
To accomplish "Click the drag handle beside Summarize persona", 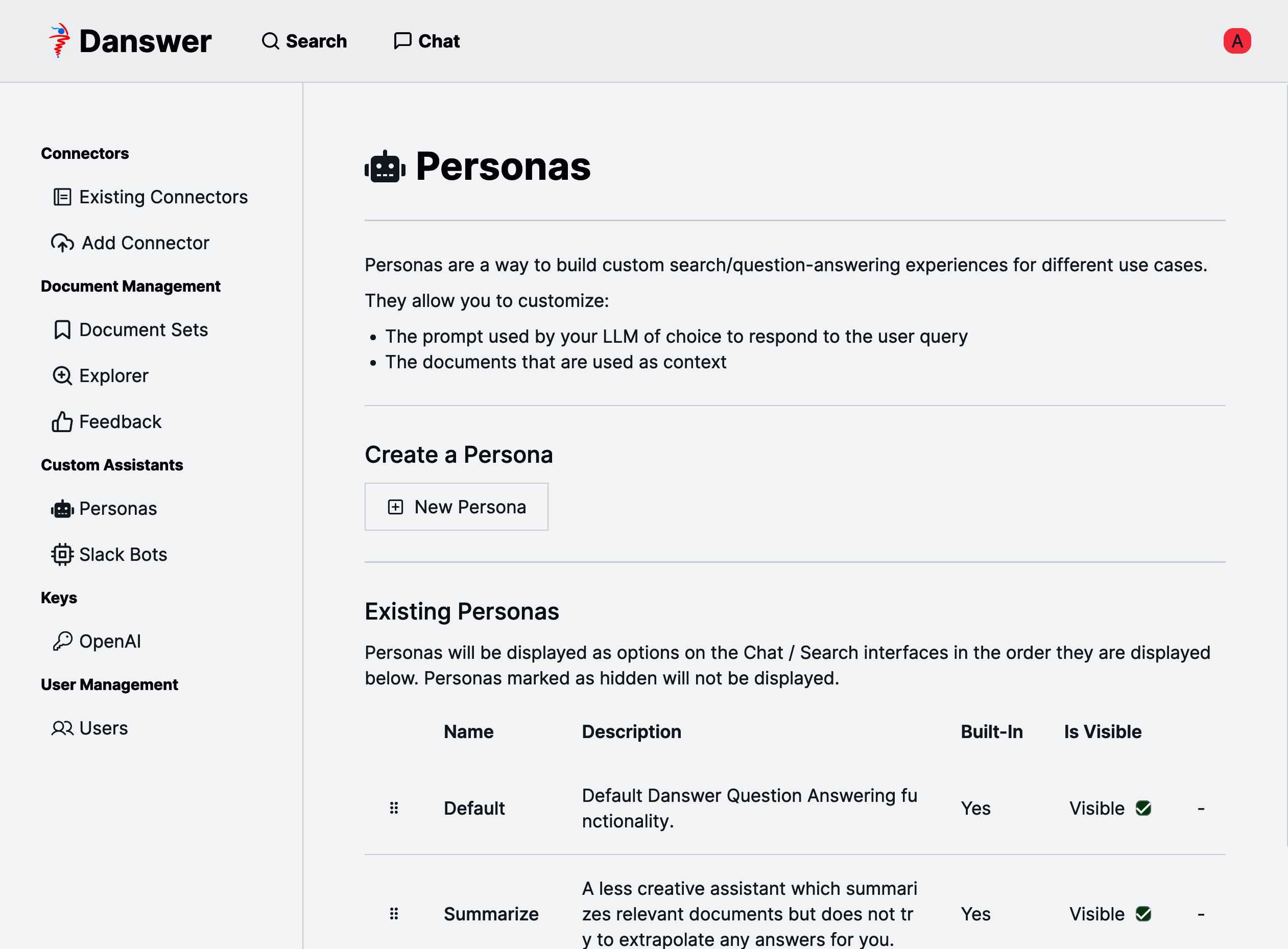I will pos(393,914).
